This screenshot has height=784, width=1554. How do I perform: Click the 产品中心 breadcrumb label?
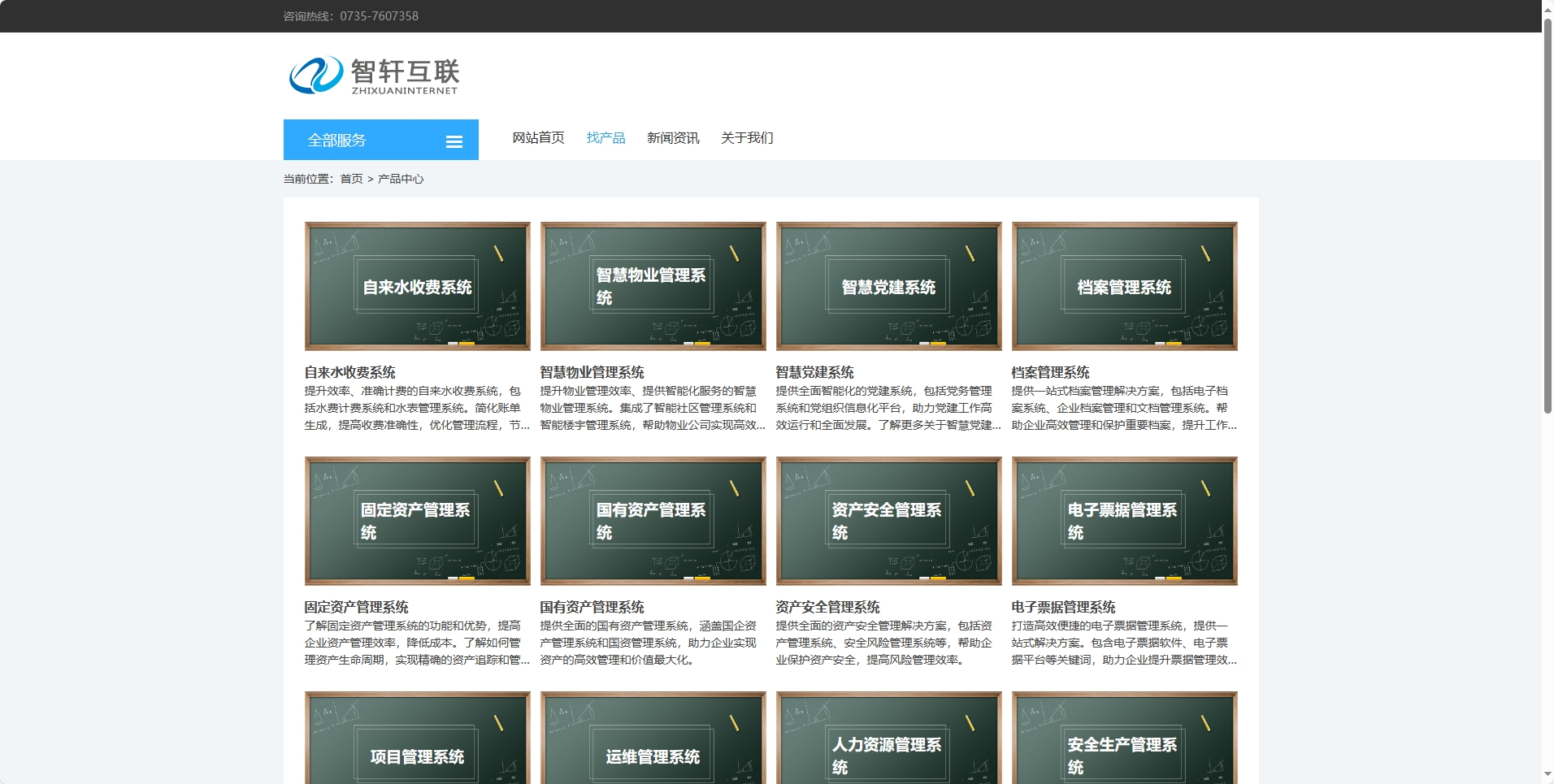(402, 179)
